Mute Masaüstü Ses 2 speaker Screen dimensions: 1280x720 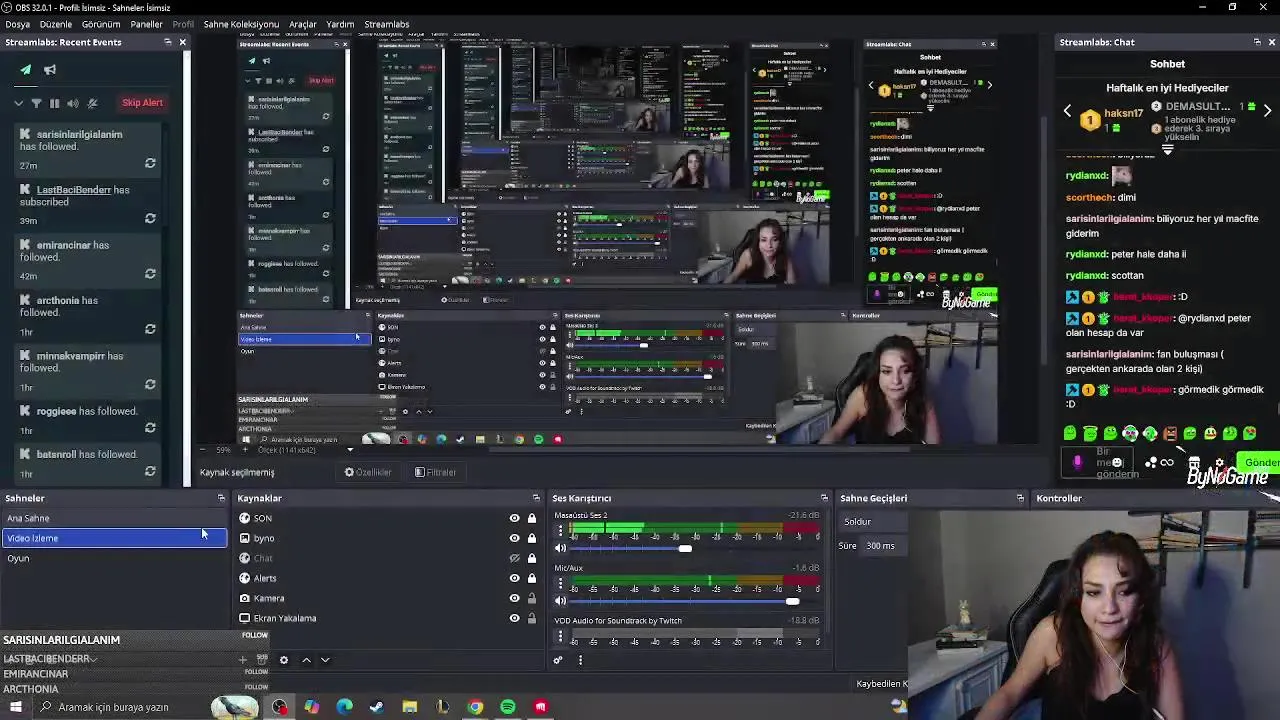(560, 548)
